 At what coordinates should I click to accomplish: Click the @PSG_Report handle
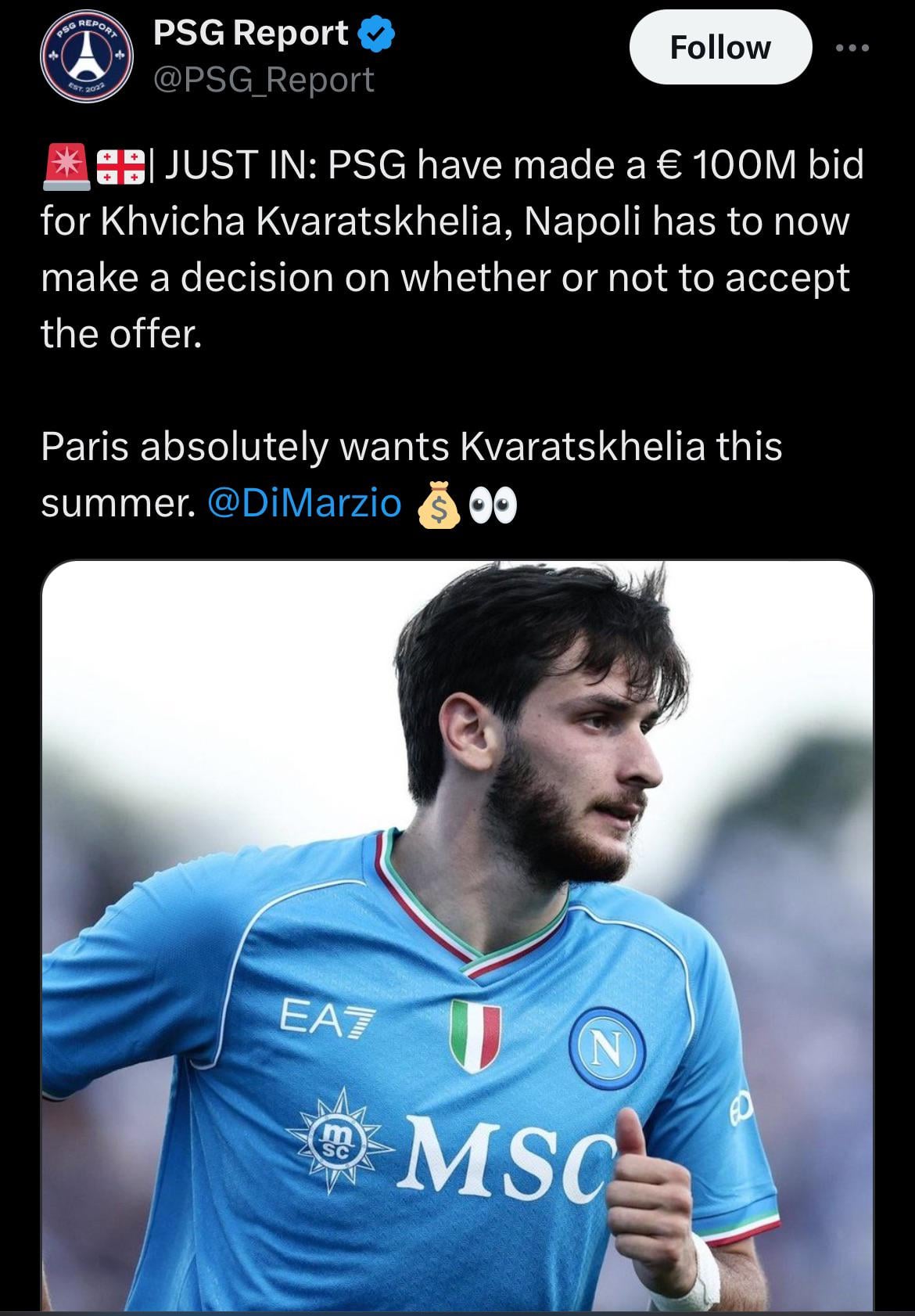(x=264, y=80)
